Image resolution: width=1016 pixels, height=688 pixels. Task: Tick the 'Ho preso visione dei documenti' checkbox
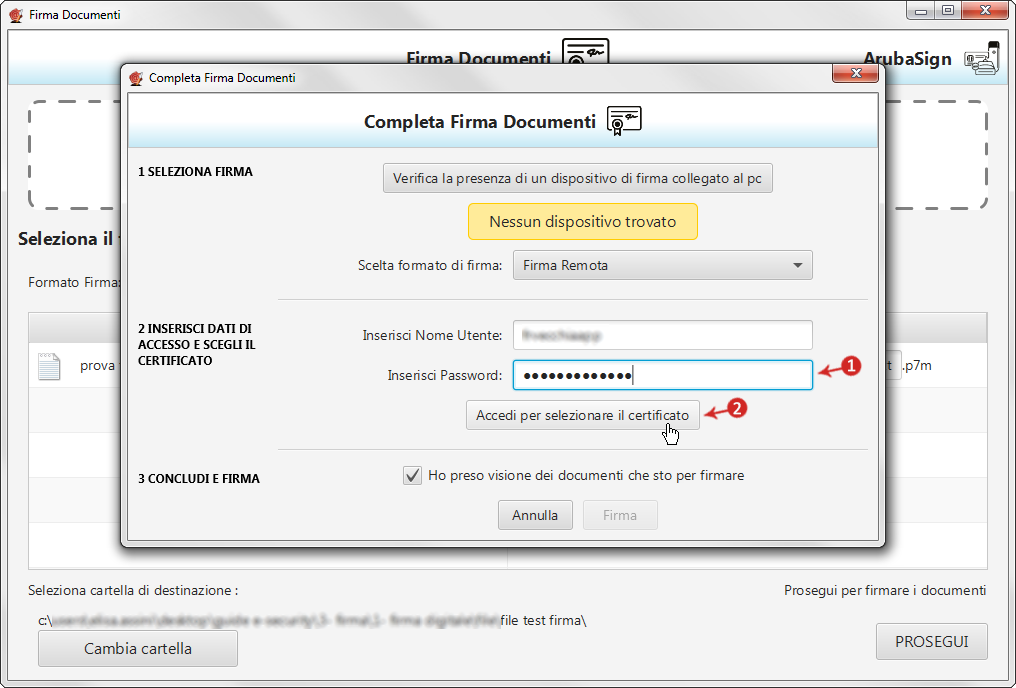(x=412, y=476)
